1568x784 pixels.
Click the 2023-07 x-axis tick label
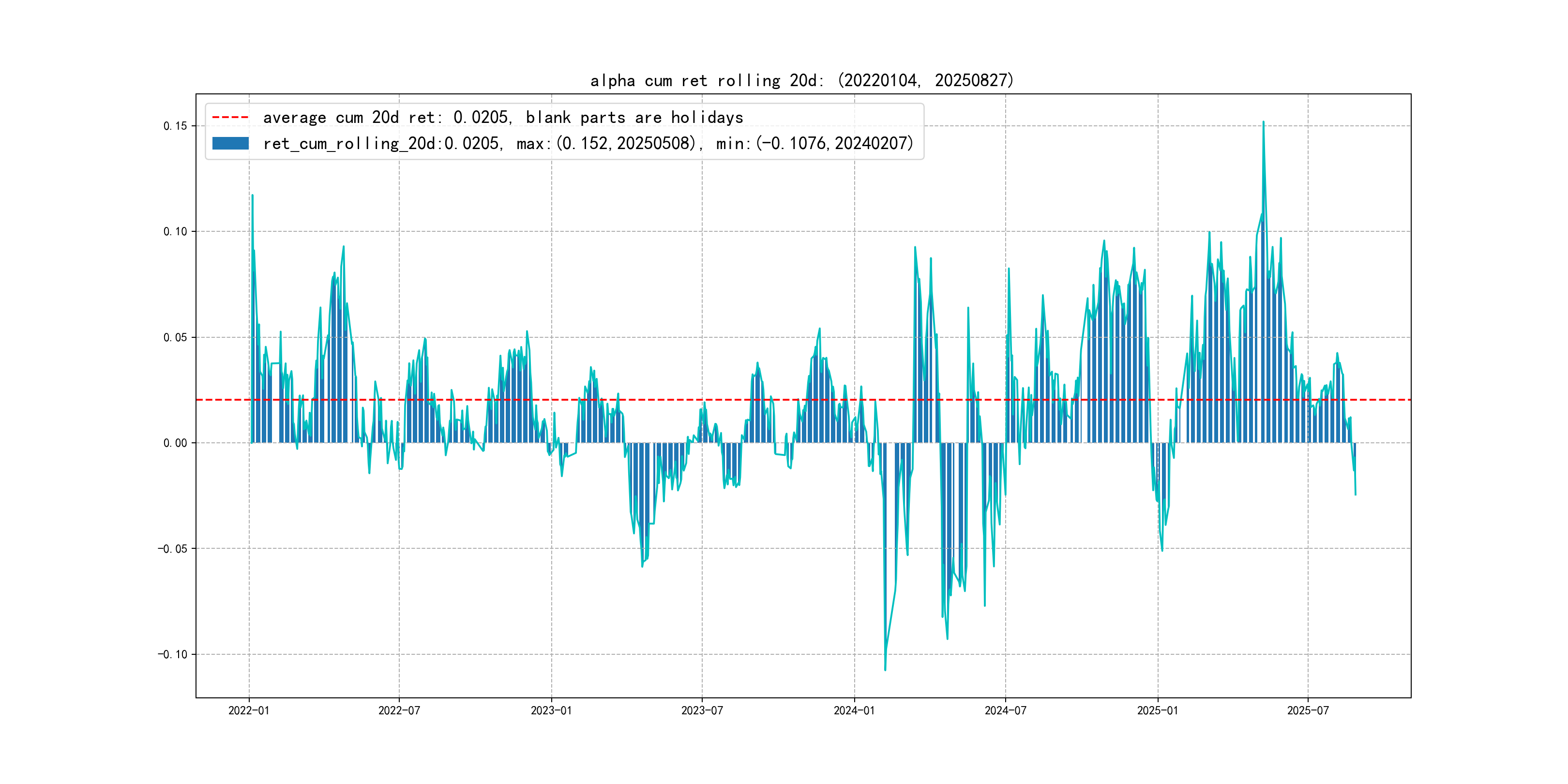tap(702, 710)
